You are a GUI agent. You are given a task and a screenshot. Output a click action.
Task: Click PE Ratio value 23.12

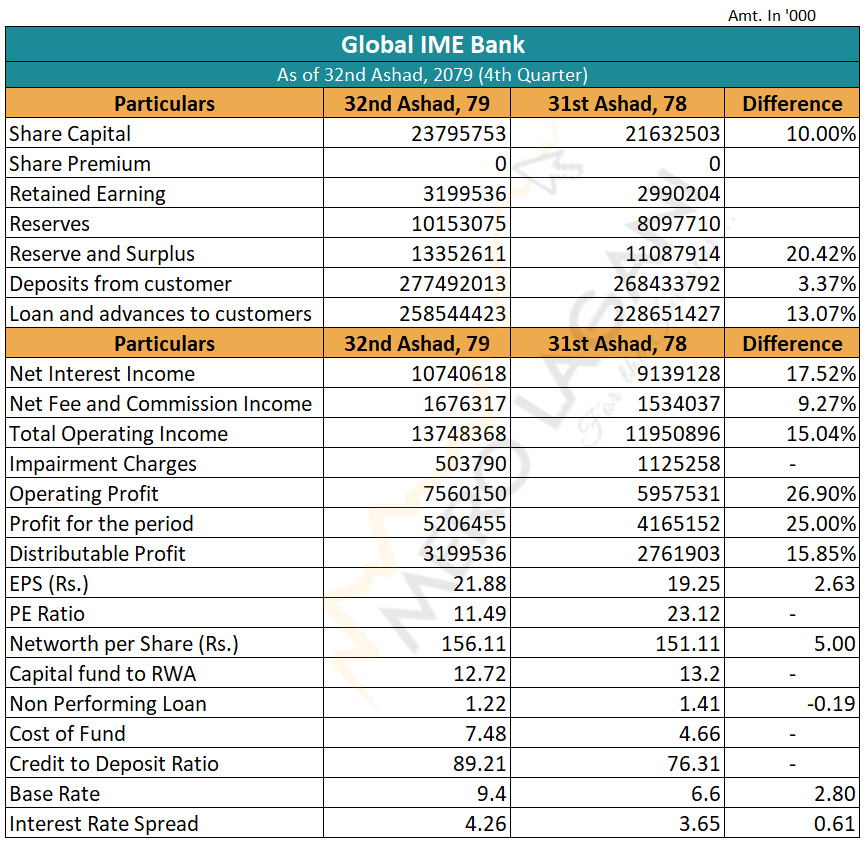click(694, 614)
